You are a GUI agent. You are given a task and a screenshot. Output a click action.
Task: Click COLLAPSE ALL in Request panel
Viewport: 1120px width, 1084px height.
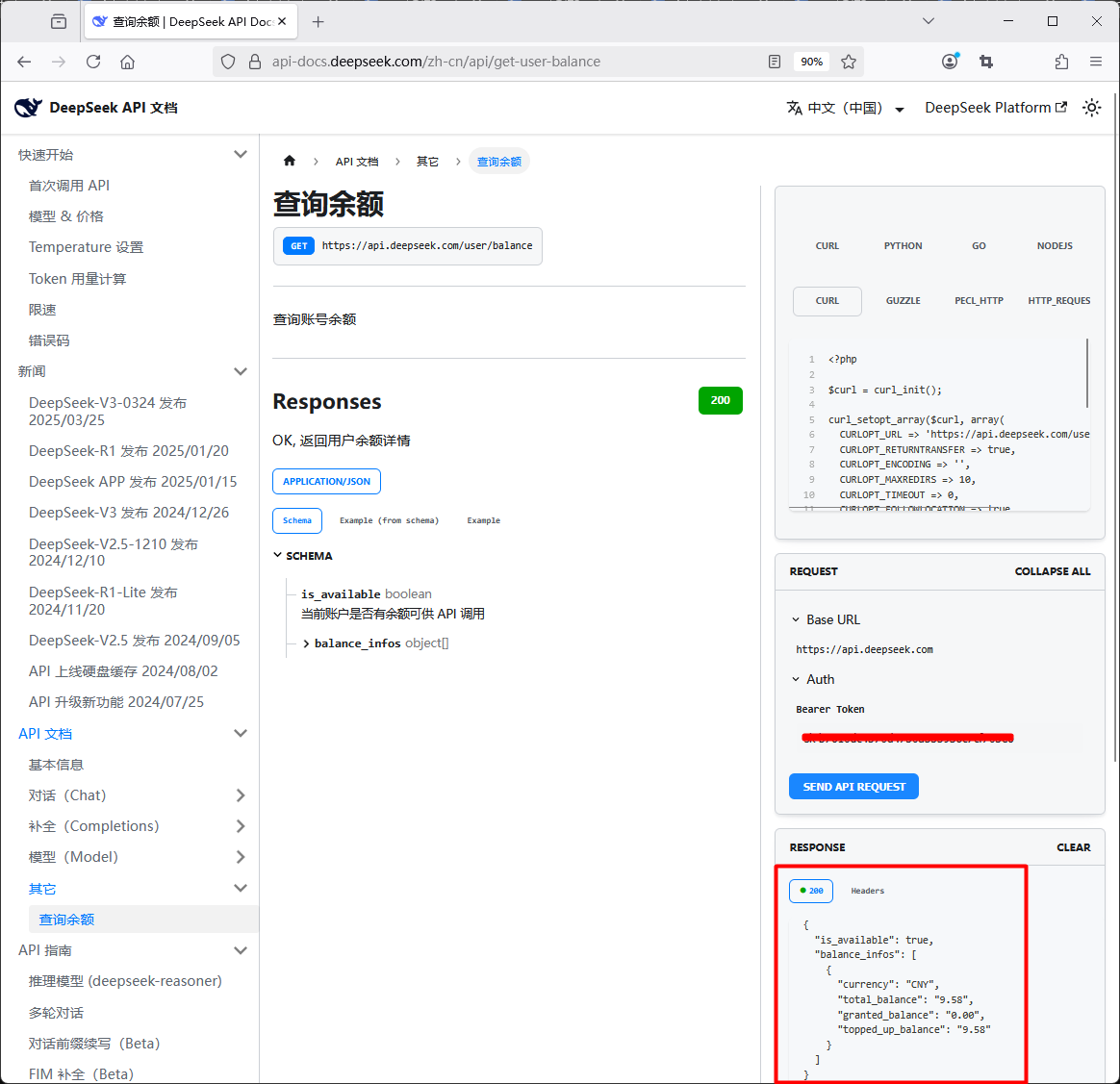[1052, 571]
